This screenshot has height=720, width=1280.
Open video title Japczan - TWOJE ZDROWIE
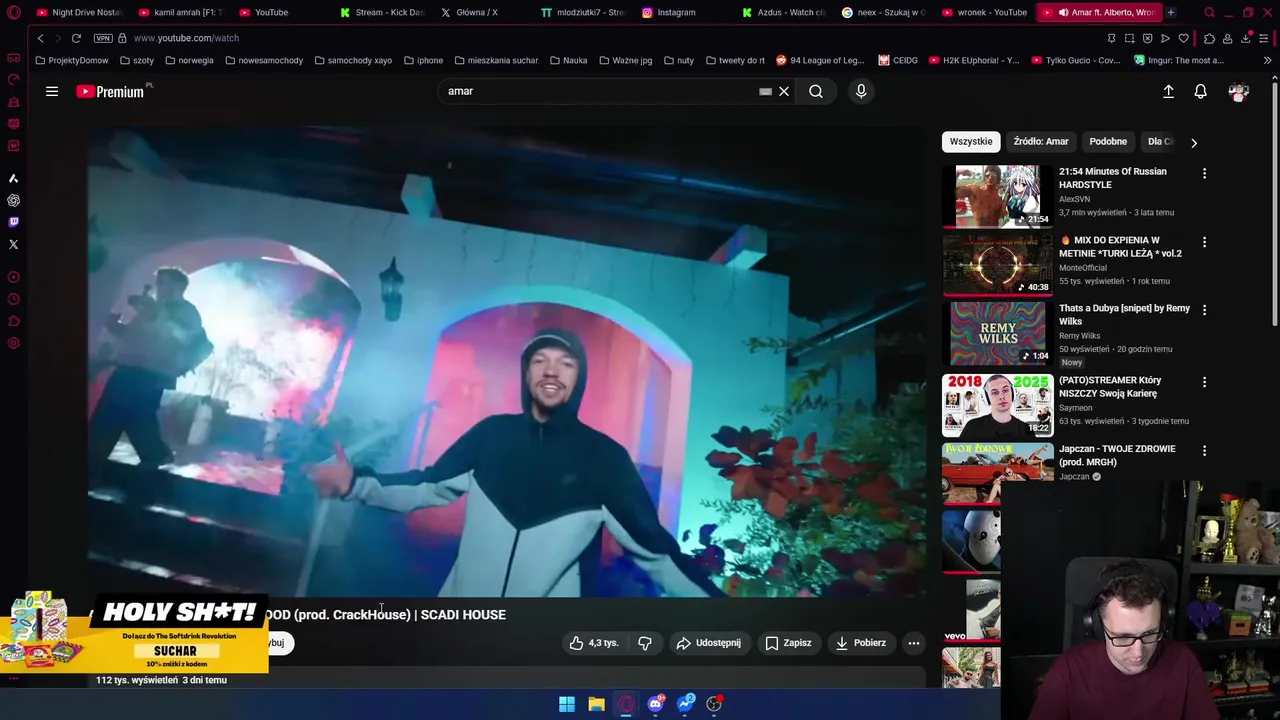point(1117,455)
